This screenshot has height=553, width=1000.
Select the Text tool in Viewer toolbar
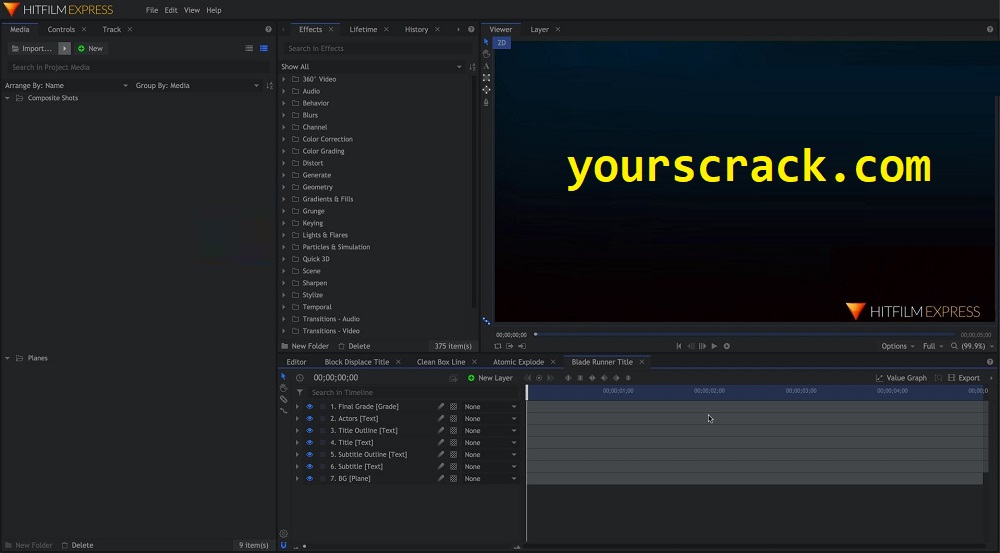486,66
